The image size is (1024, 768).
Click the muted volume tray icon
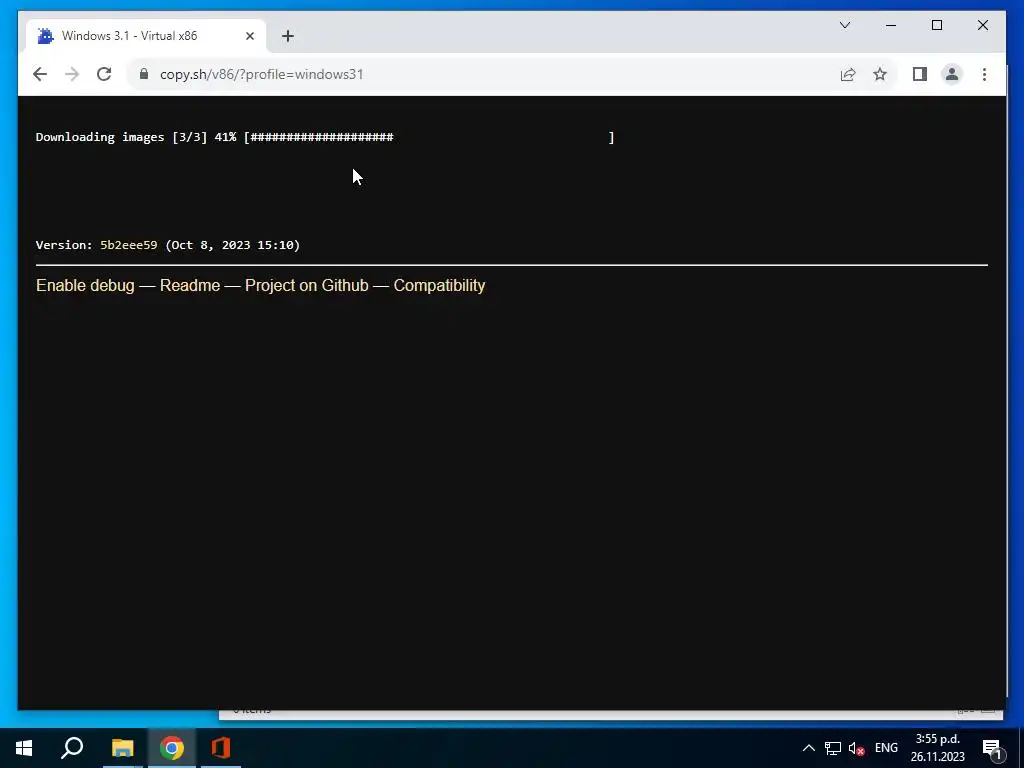point(856,748)
